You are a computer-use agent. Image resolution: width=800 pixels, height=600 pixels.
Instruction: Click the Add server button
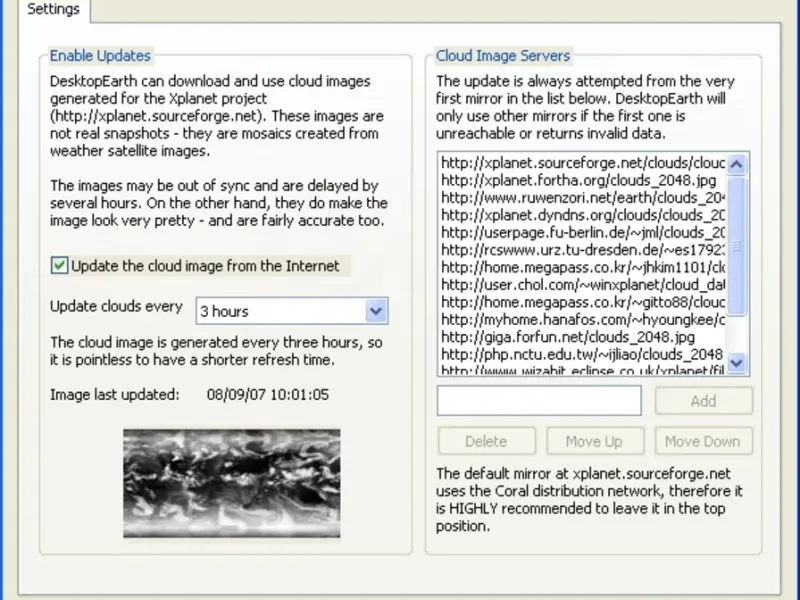coord(704,401)
